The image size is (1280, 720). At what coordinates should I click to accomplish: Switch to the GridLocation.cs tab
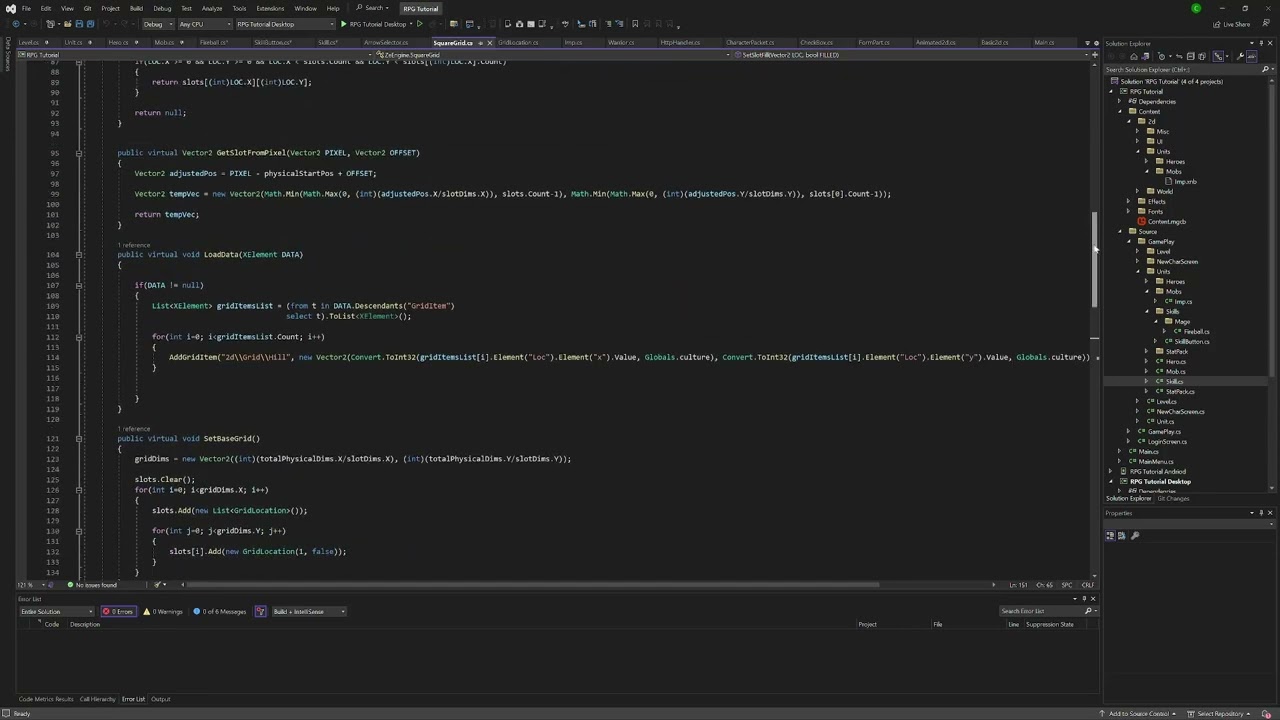(x=518, y=43)
